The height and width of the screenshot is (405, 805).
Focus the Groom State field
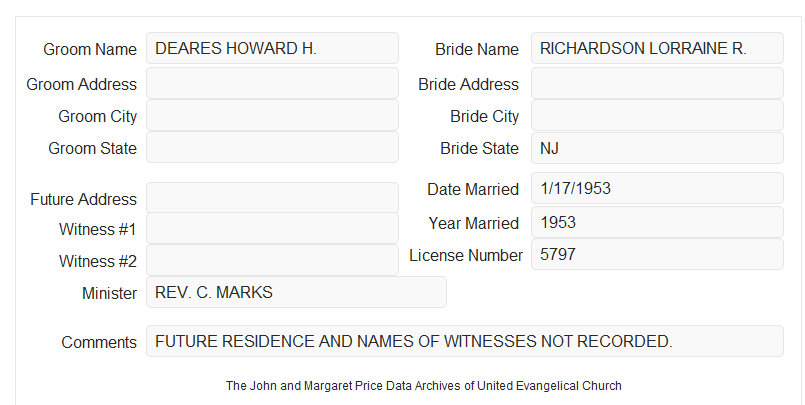[272, 147]
